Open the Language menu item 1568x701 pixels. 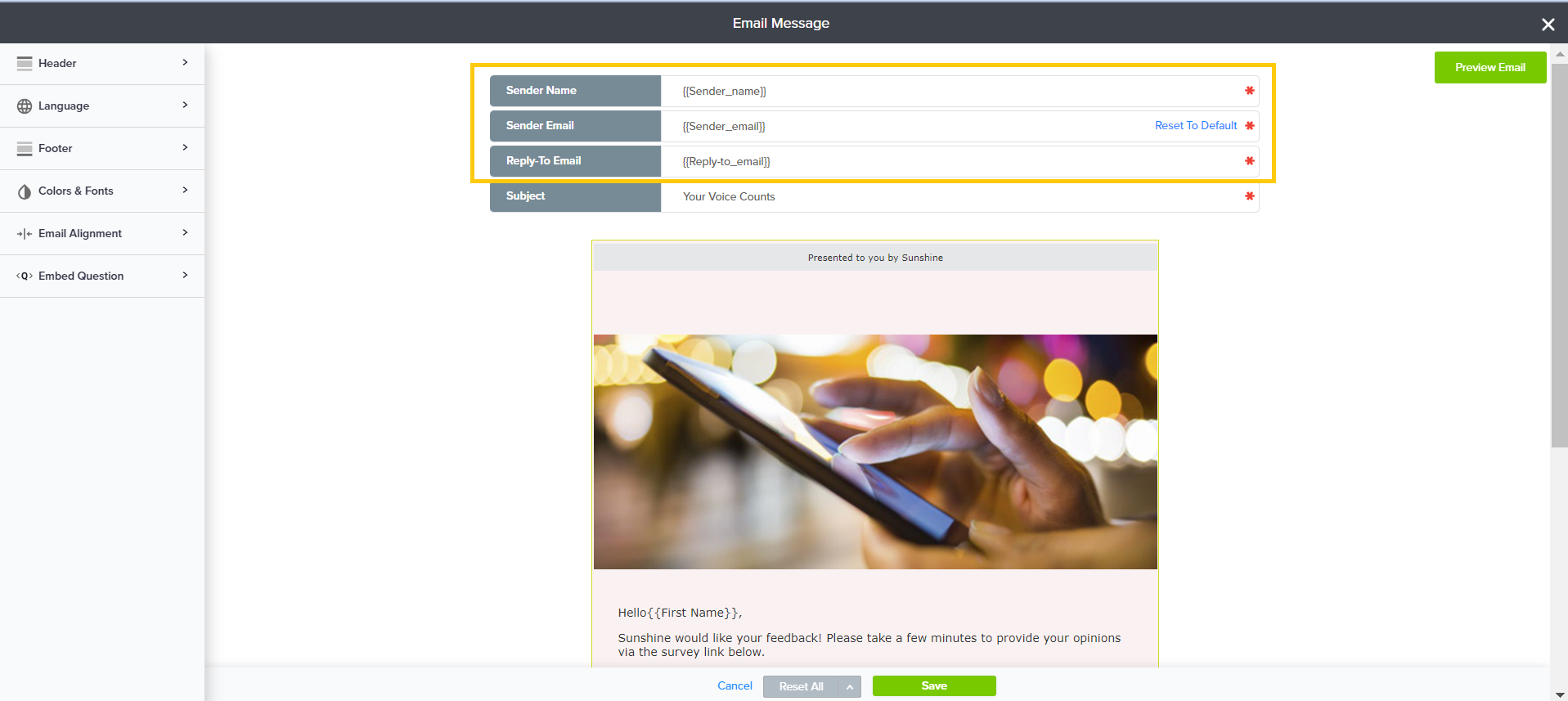coord(64,106)
